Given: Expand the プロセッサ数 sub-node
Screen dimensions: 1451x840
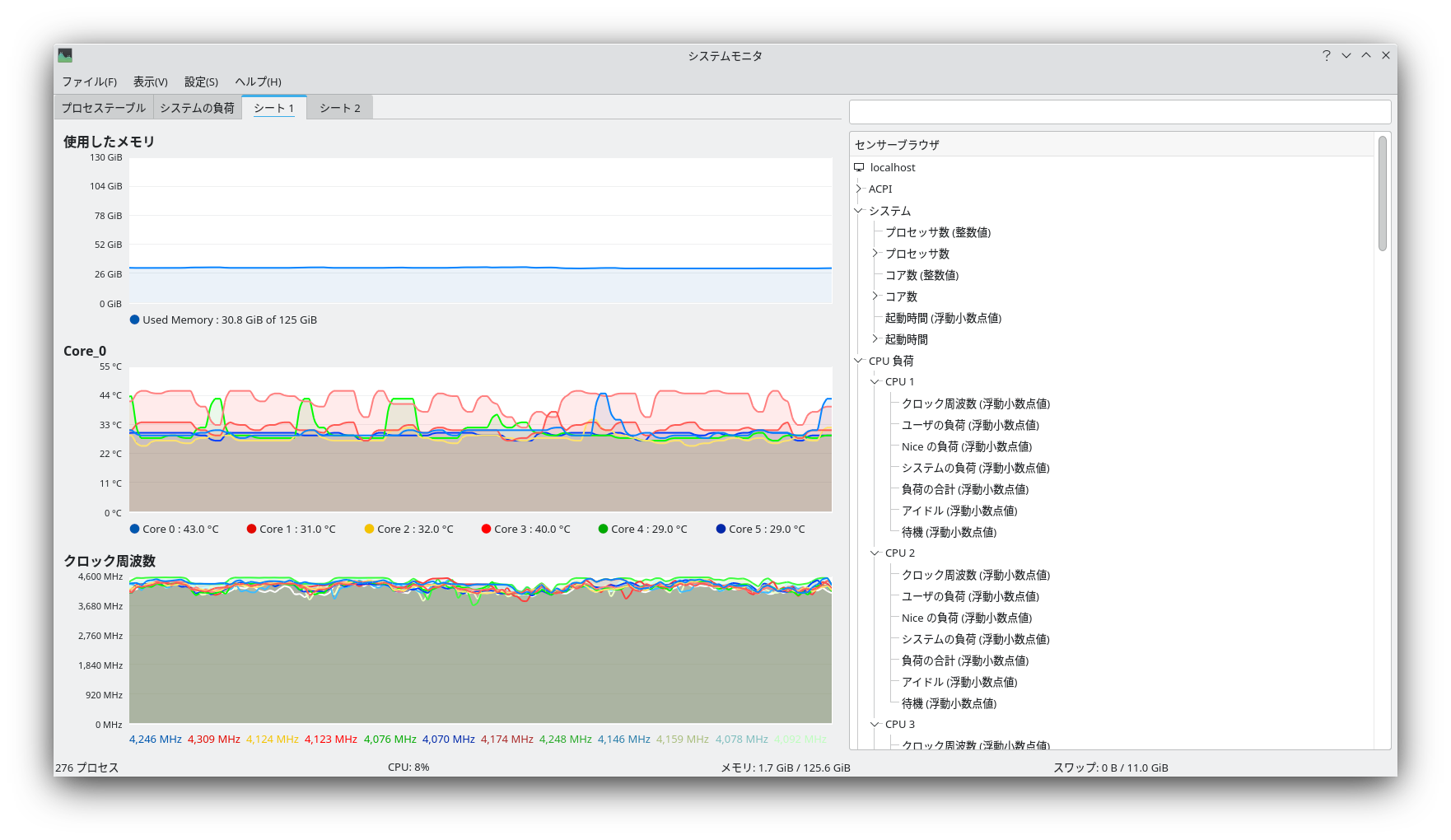Looking at the screenshot, I should [x=875, y=254].
